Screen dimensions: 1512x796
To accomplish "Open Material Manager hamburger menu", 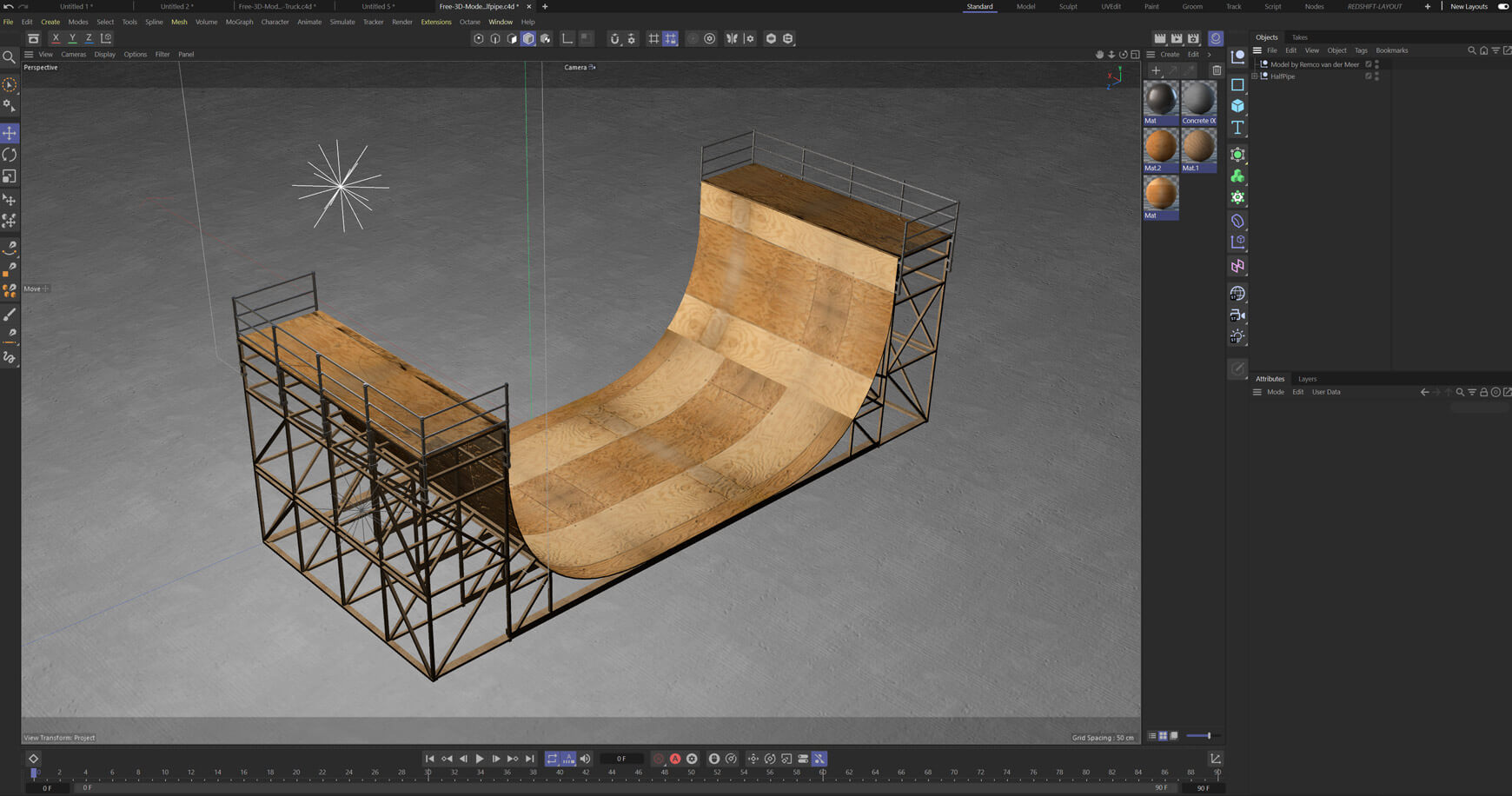I will (1151, 54).
